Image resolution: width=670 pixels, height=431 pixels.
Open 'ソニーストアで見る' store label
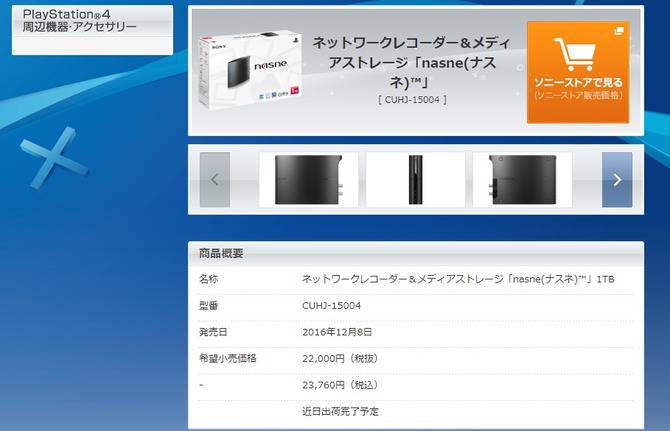pyautogui.click(x=578, y=82)
